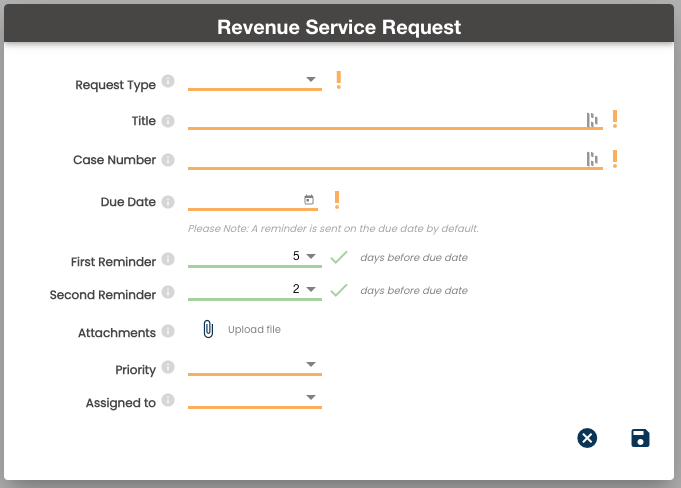Click the info icon beside Attachments
The height and width of the screenshot is (488, 681).
click(168, 331)
